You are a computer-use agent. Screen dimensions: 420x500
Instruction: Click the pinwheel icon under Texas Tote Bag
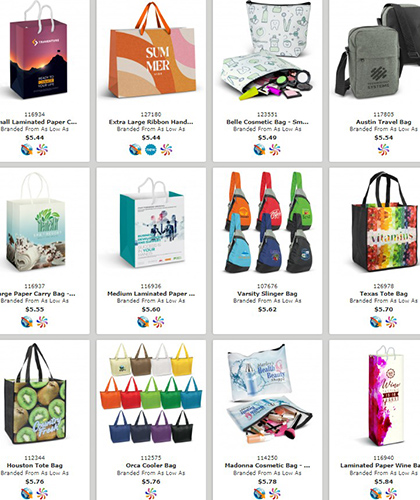pyautogui.click(x=391, y=322)
